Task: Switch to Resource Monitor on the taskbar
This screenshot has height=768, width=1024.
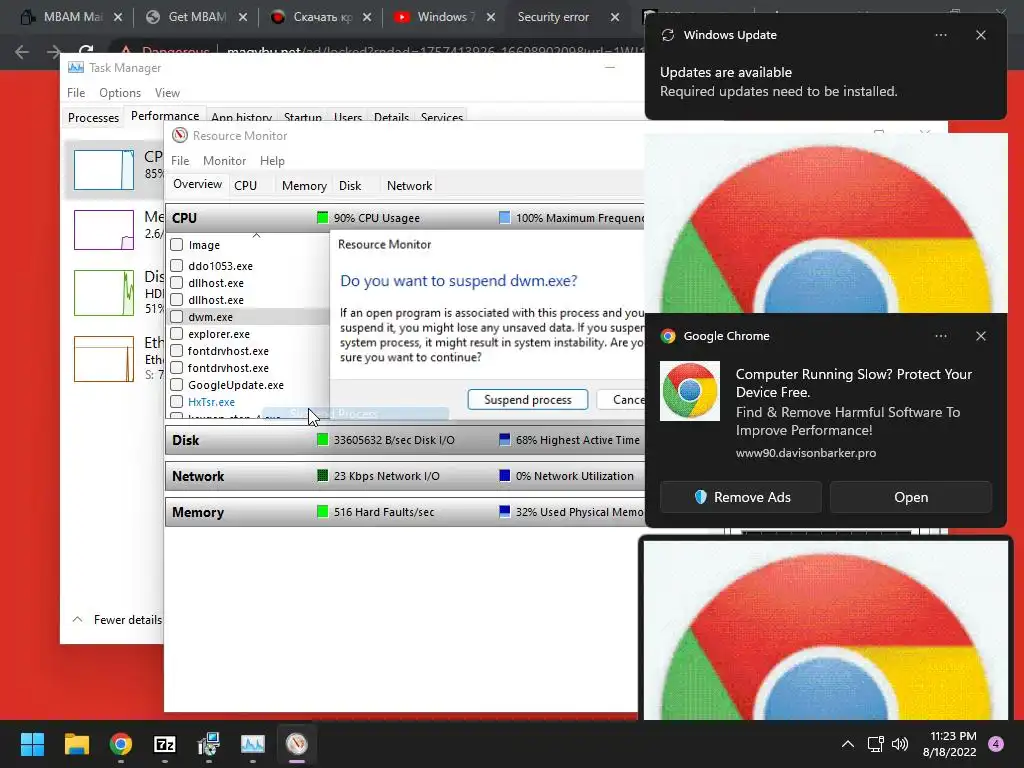Action: point(297,744)
